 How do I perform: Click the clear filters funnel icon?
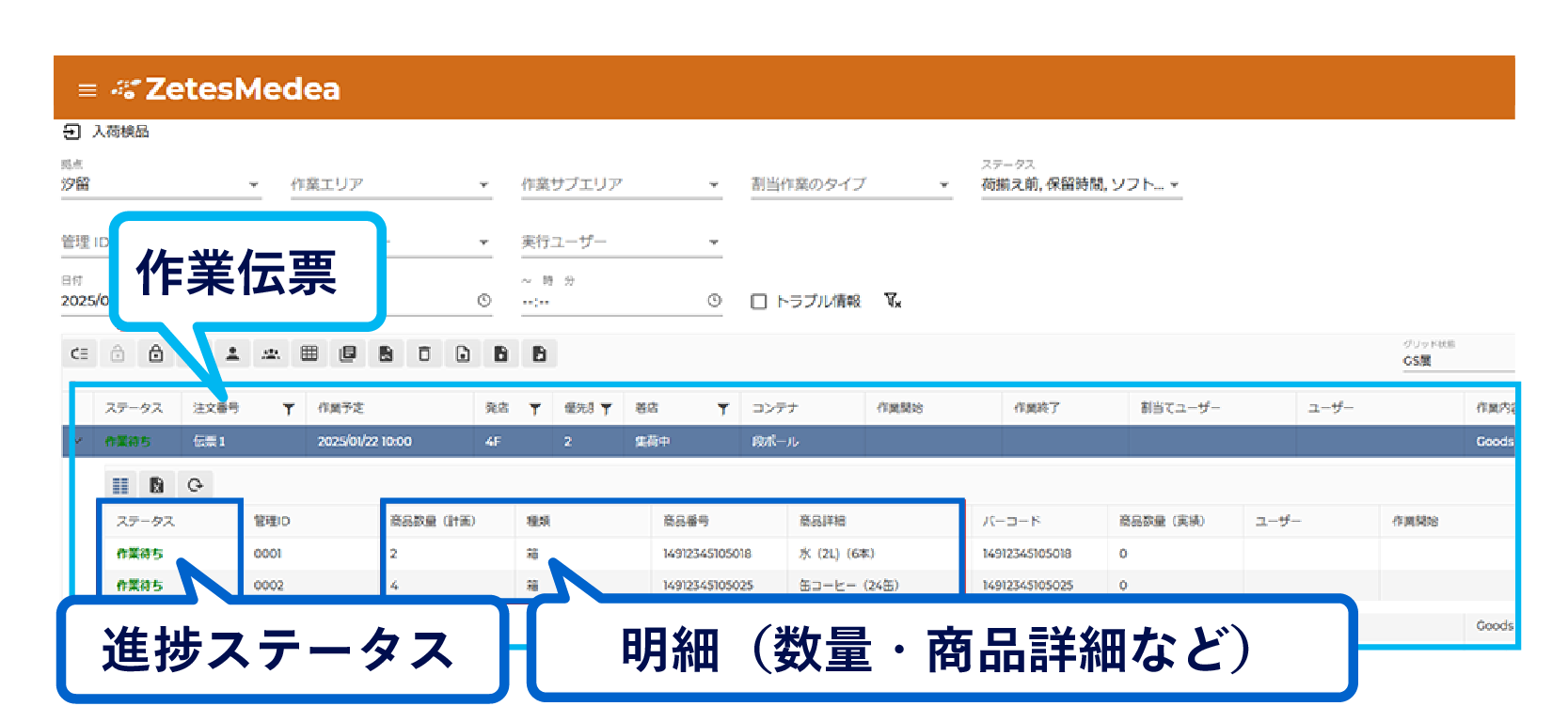pos(893,301)
